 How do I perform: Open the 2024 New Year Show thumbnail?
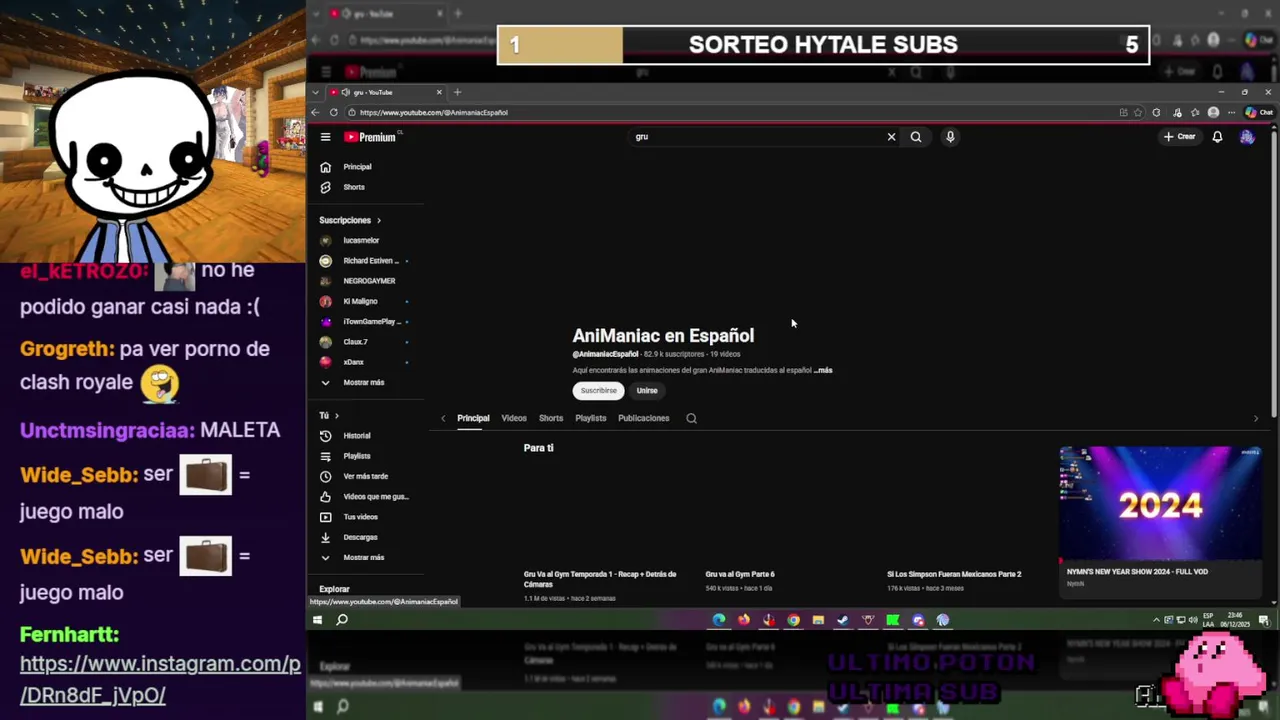pyautogui.click(x=1160, y=504)
